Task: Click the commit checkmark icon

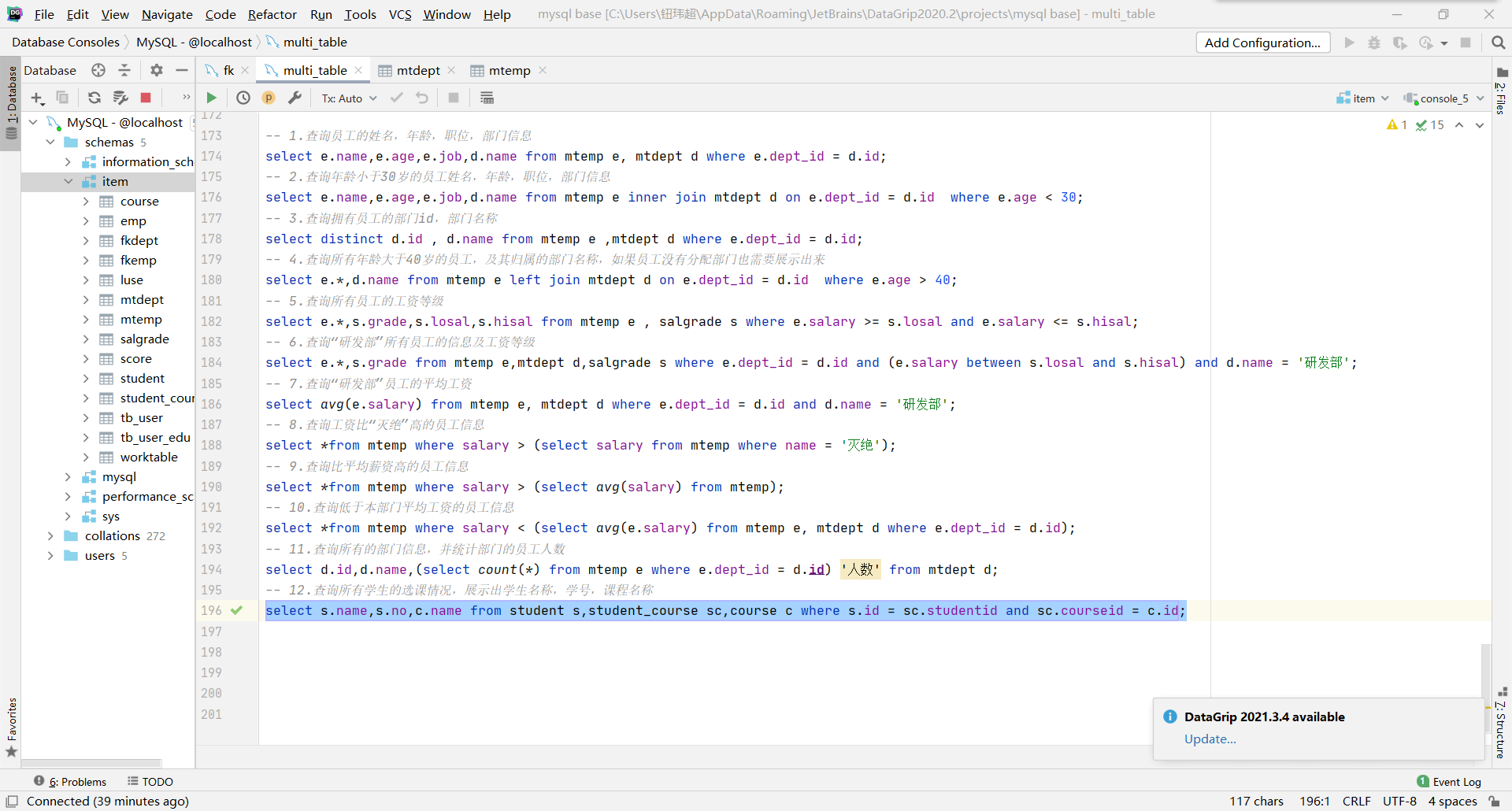Action: pyautogui.click(x=397, y=98)
